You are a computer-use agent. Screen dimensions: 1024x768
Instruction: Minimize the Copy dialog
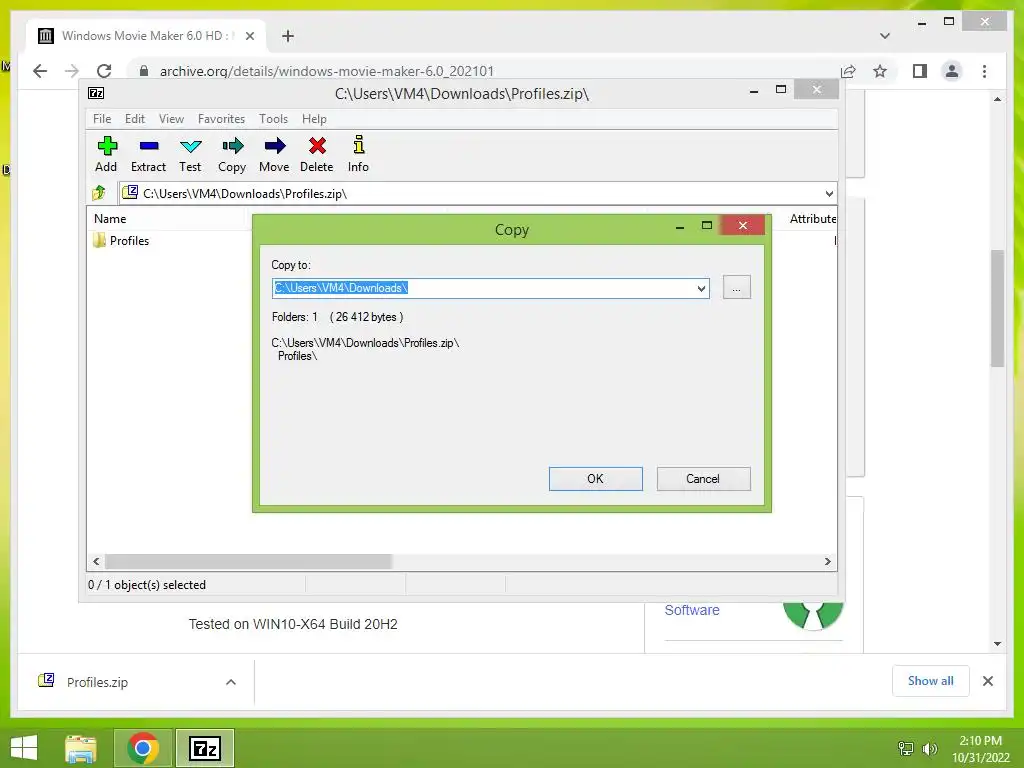point(680,226)
